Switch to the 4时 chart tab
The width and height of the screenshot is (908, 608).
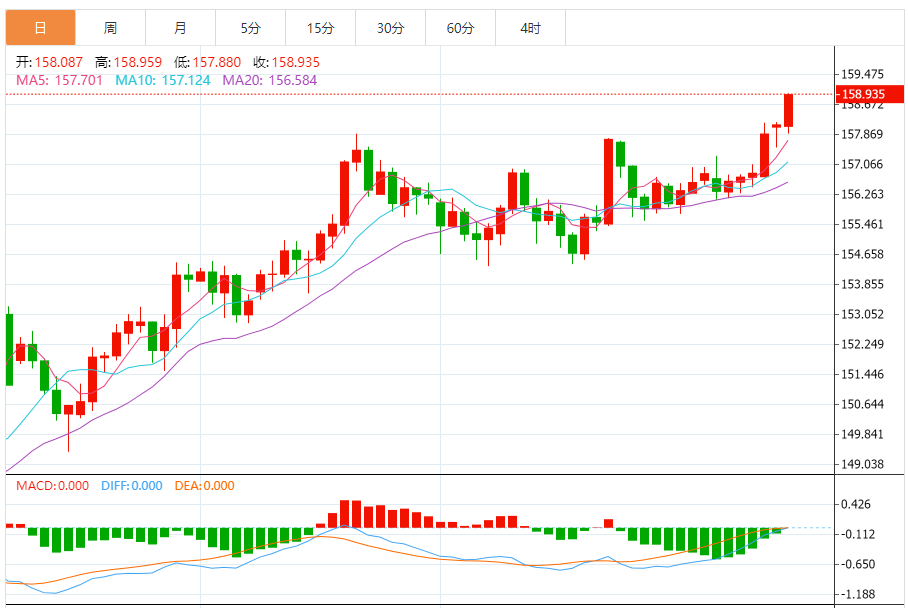(530, 28)
